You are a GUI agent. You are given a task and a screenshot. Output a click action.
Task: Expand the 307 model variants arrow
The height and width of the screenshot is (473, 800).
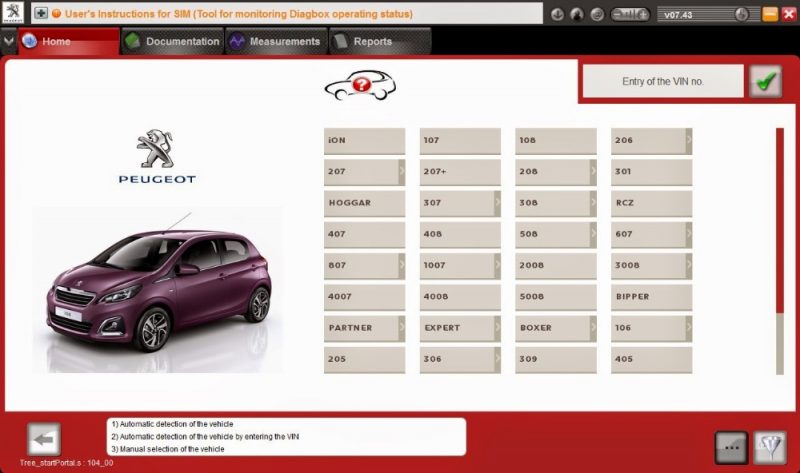497,203
